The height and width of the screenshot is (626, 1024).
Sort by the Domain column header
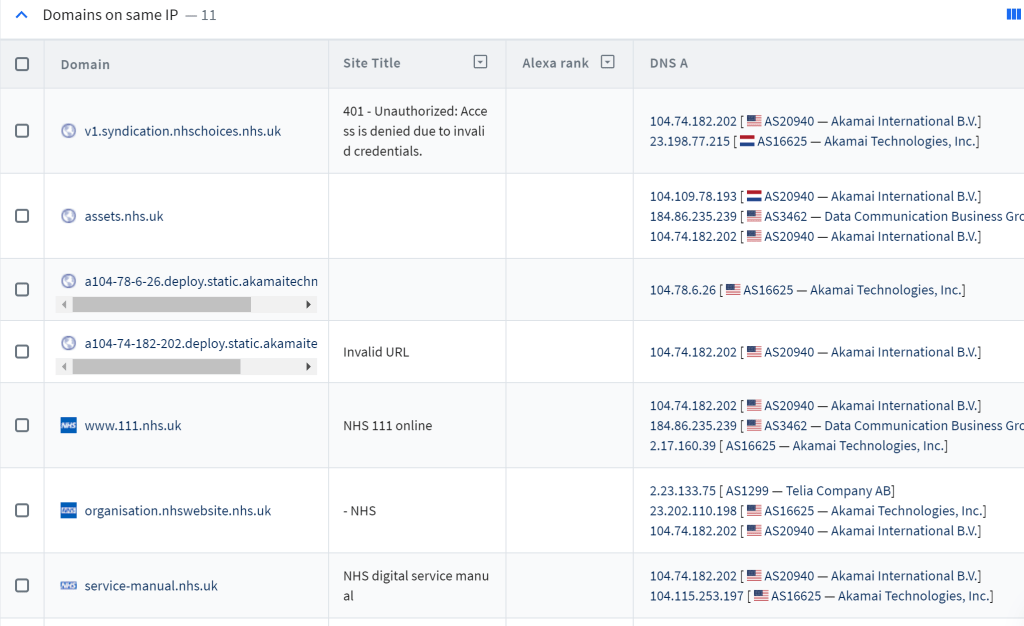tap(85, 64)
